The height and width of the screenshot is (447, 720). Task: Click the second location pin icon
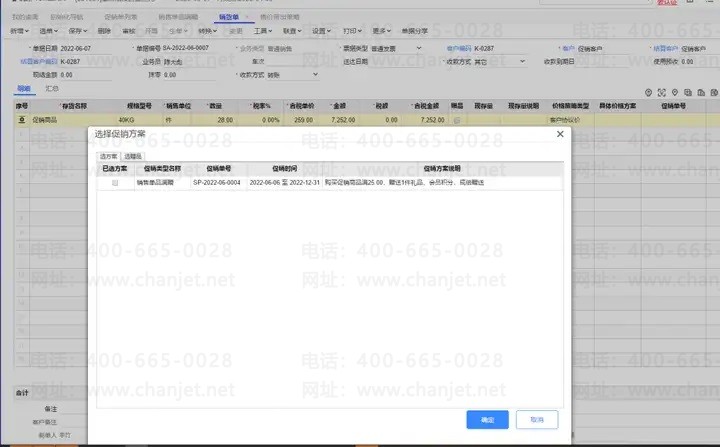(x=675, y=92)
